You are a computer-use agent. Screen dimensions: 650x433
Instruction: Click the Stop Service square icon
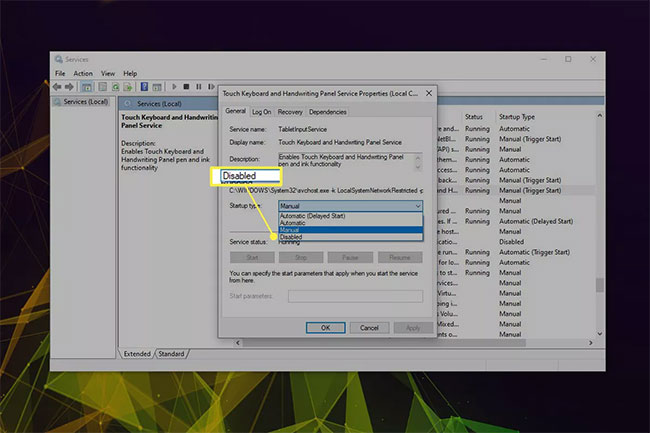(x=186, y=87)
